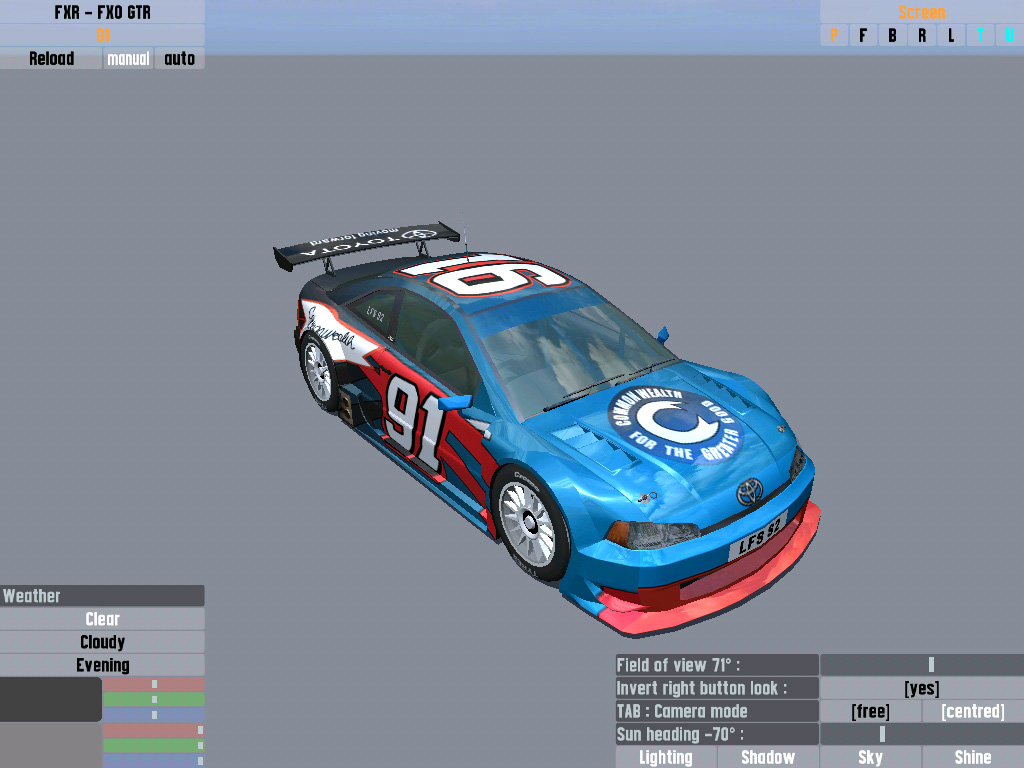Switch reload mode to manual

(128, 58)
